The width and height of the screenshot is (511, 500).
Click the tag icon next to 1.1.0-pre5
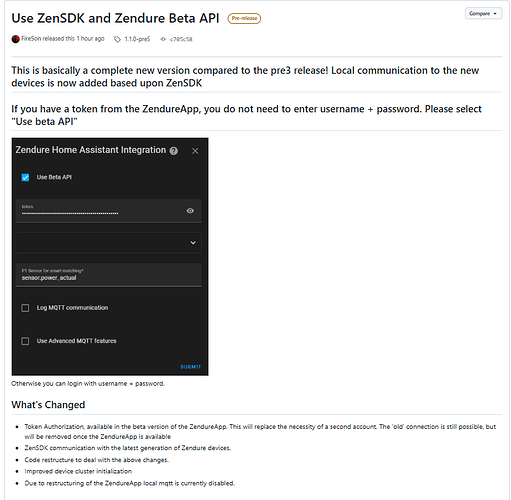117,39
